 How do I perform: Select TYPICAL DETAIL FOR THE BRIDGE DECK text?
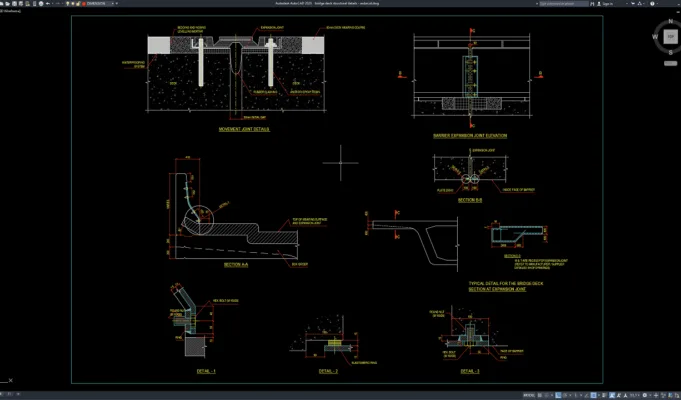(x=506, y=284)
